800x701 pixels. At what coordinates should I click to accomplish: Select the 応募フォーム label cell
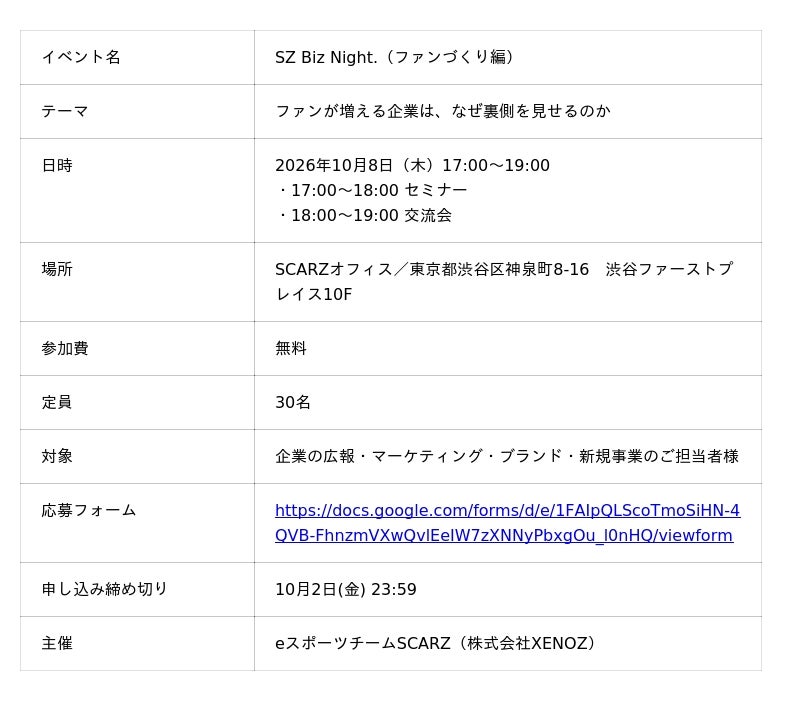[137, 523]
